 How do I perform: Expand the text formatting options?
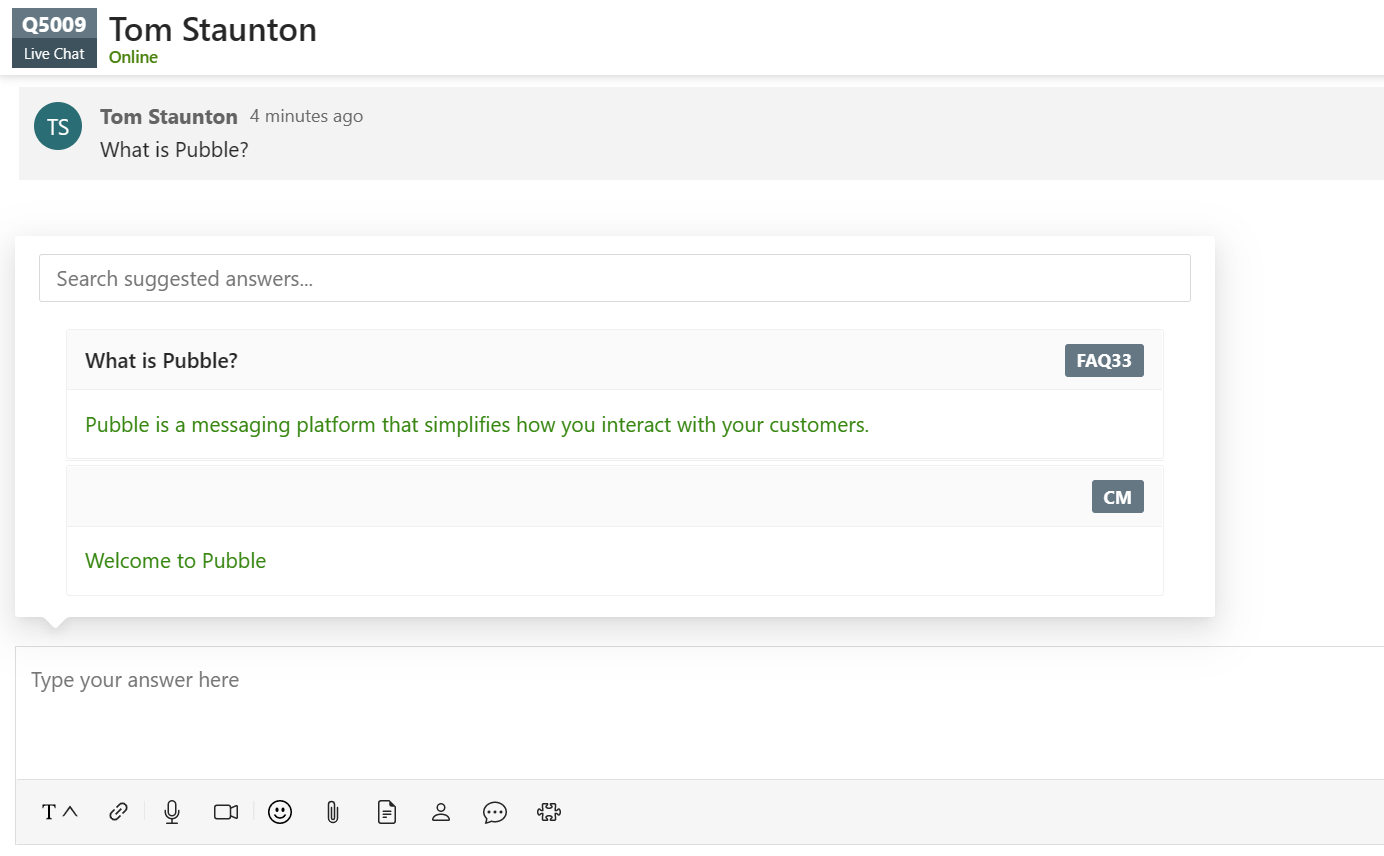pyautogui.click(x=58, y=812)
